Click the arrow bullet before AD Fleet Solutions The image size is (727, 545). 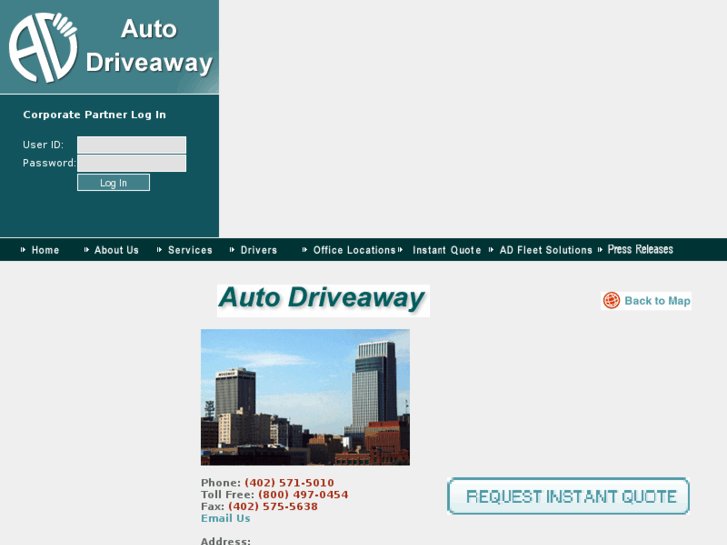click(491, 250)
